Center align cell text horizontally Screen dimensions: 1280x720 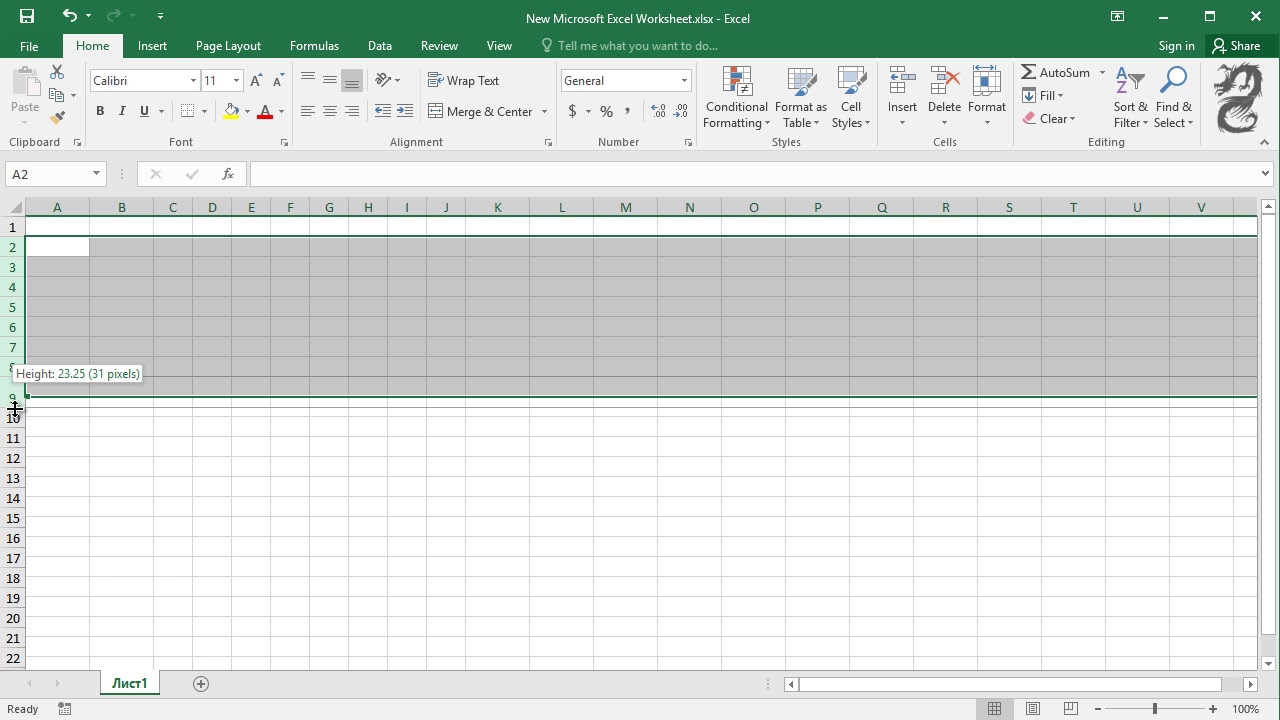[330, 111]
